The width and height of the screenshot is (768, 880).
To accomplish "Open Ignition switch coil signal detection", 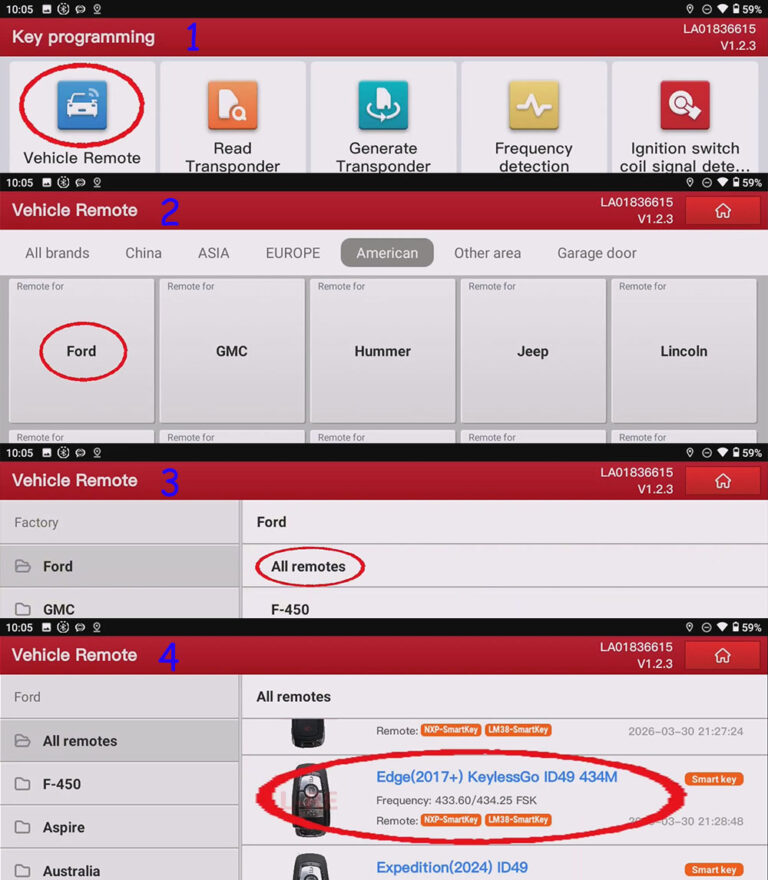I will (x=684, y=105).
